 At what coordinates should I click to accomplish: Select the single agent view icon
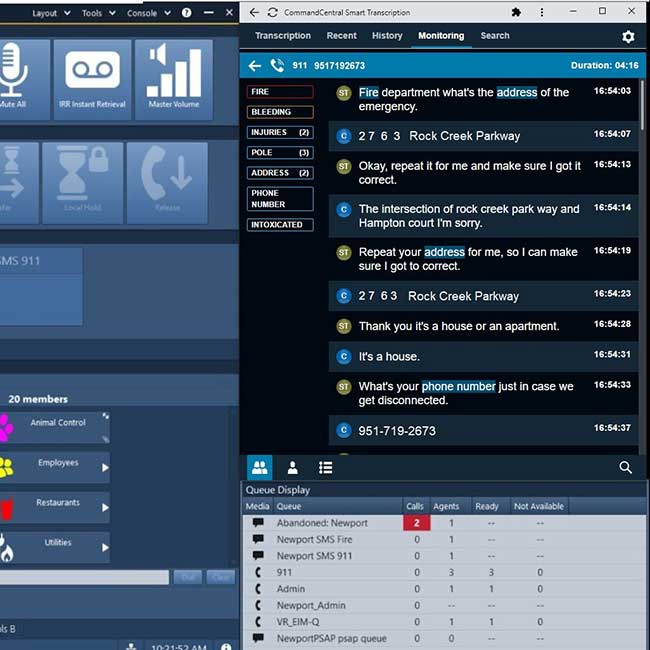point(293,468)
